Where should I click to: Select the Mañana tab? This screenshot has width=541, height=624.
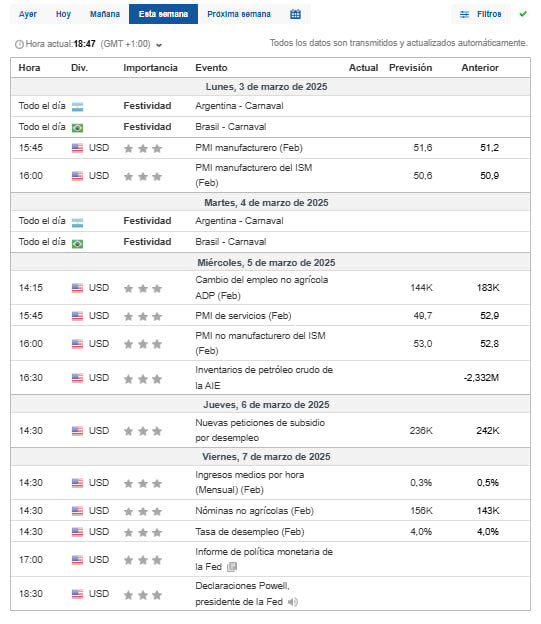click(x=105, y=14)
